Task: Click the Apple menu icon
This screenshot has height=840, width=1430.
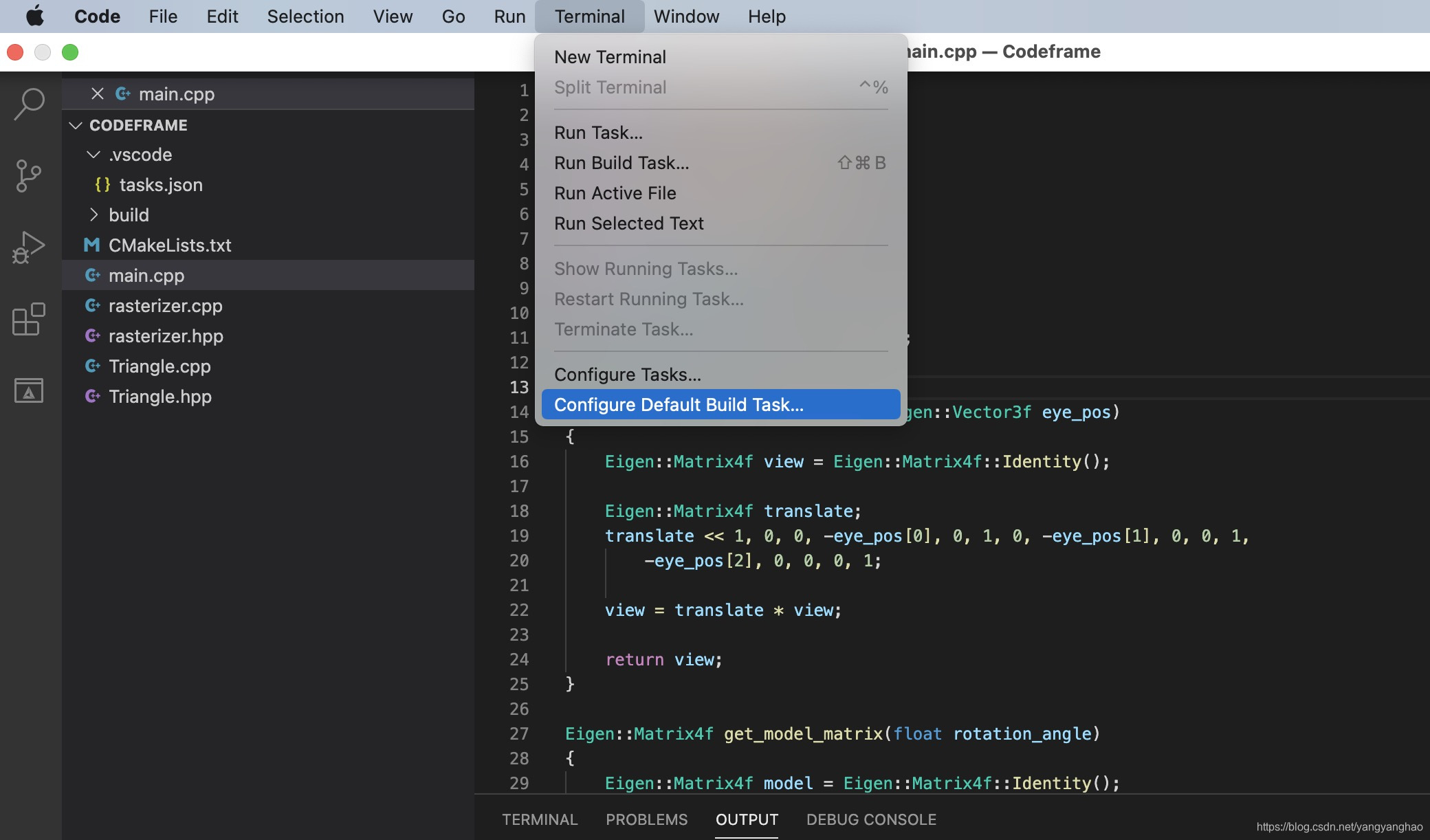Action: [34, 16]
